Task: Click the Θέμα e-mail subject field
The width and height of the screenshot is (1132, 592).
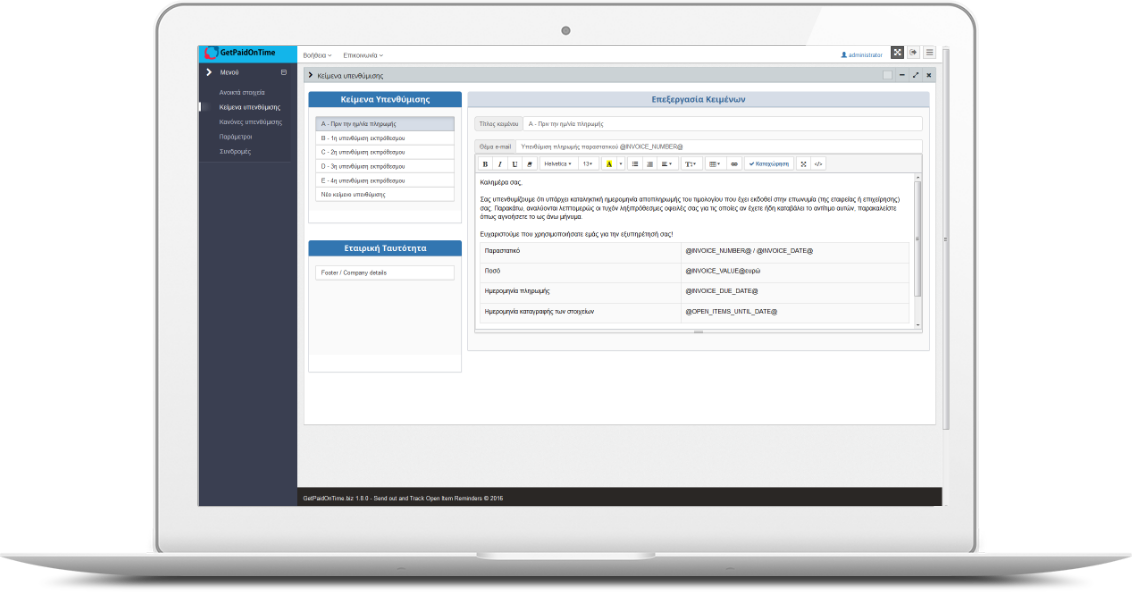Action: (x=718, y=146)
